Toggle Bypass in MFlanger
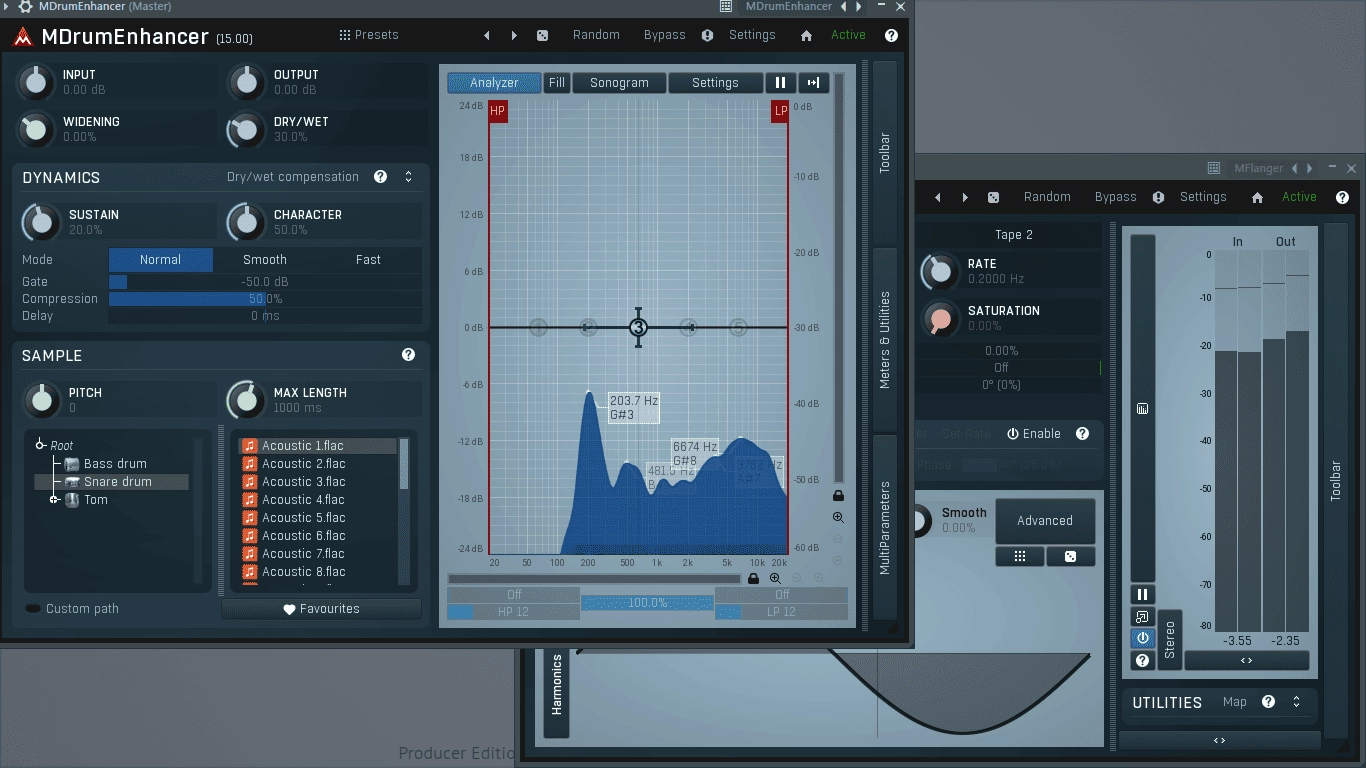The image size is (1366, 768). [1115, 197]
